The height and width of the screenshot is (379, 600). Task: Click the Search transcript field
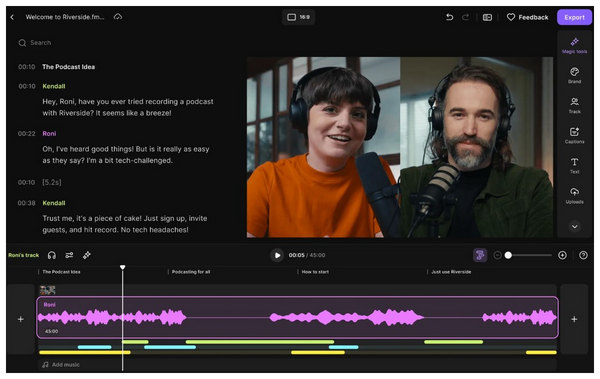tap(126, 42)
